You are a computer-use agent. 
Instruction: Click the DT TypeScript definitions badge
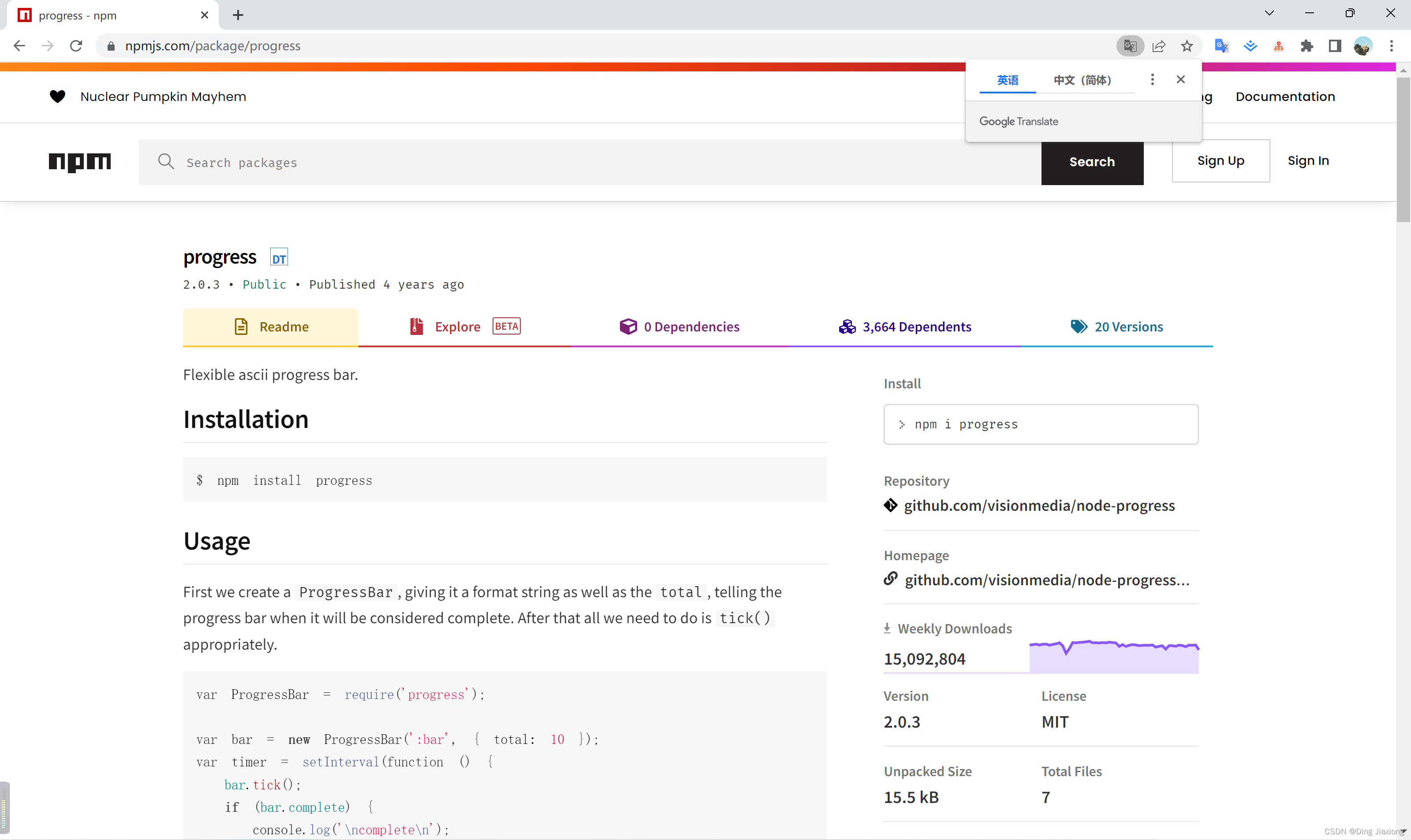279,258
